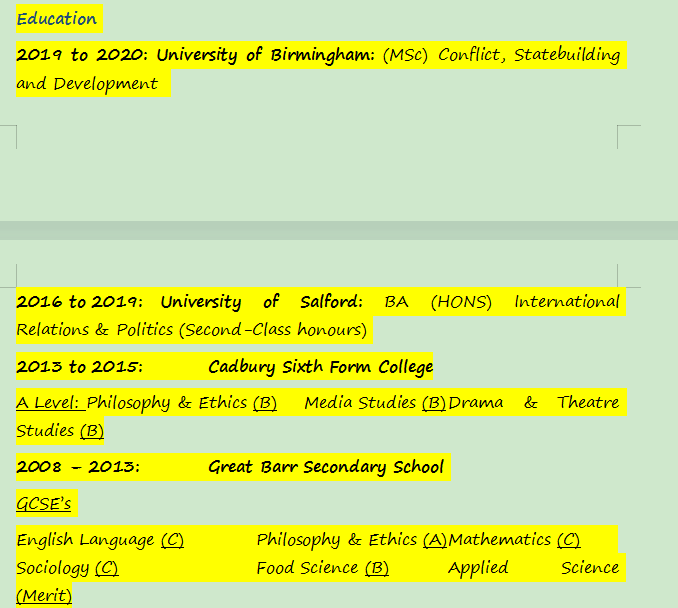This screenshot has height=608, width=678.
Task: Click the gray gap between pages
Action: (x=339, y=231)
